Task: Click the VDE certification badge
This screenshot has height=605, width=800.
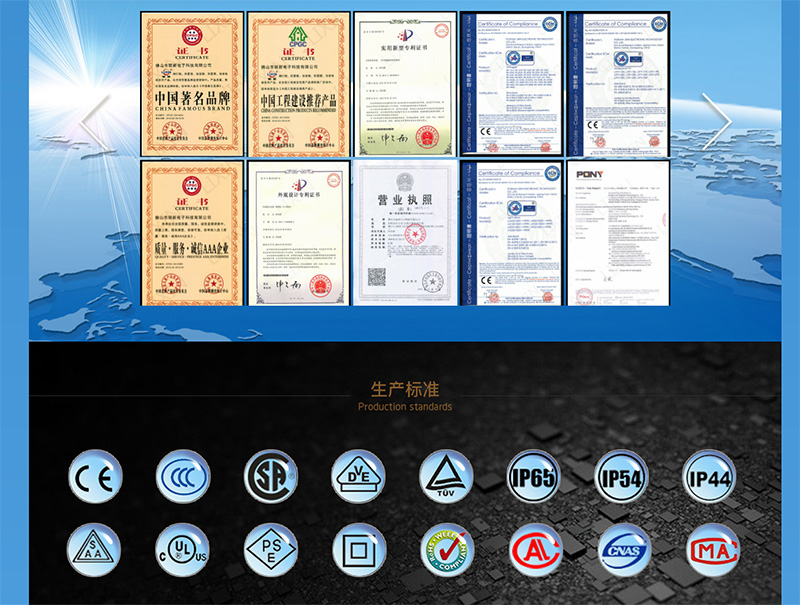Action: [358, 476]
